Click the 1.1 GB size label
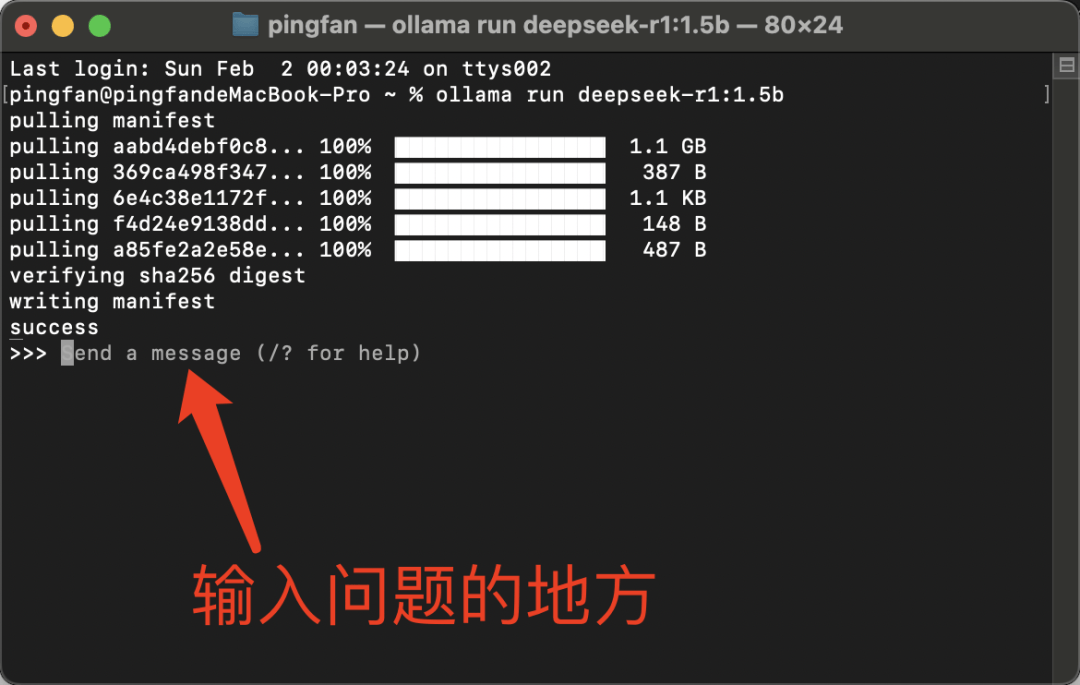1080x685 pixels. [x=667, y=147]
